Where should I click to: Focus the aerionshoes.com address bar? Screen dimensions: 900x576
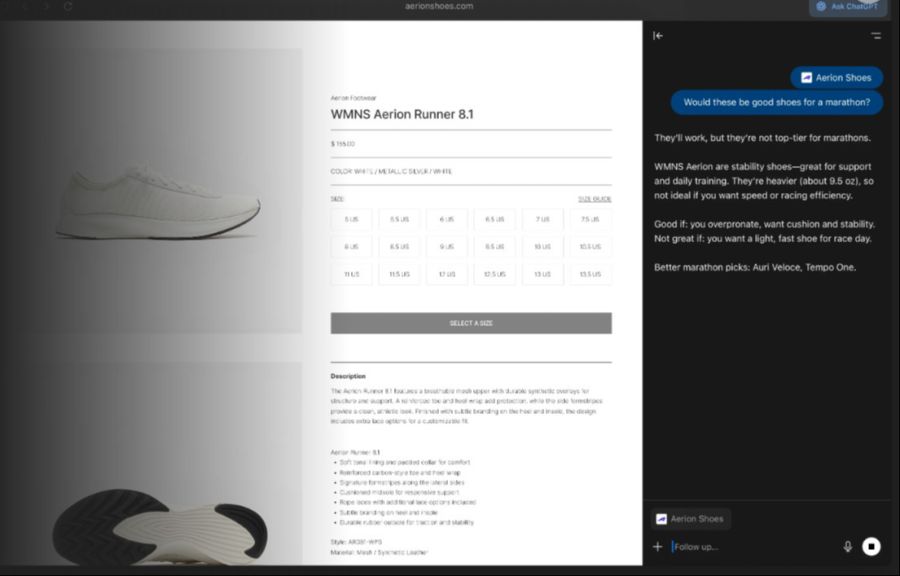(x=439, y=6)
